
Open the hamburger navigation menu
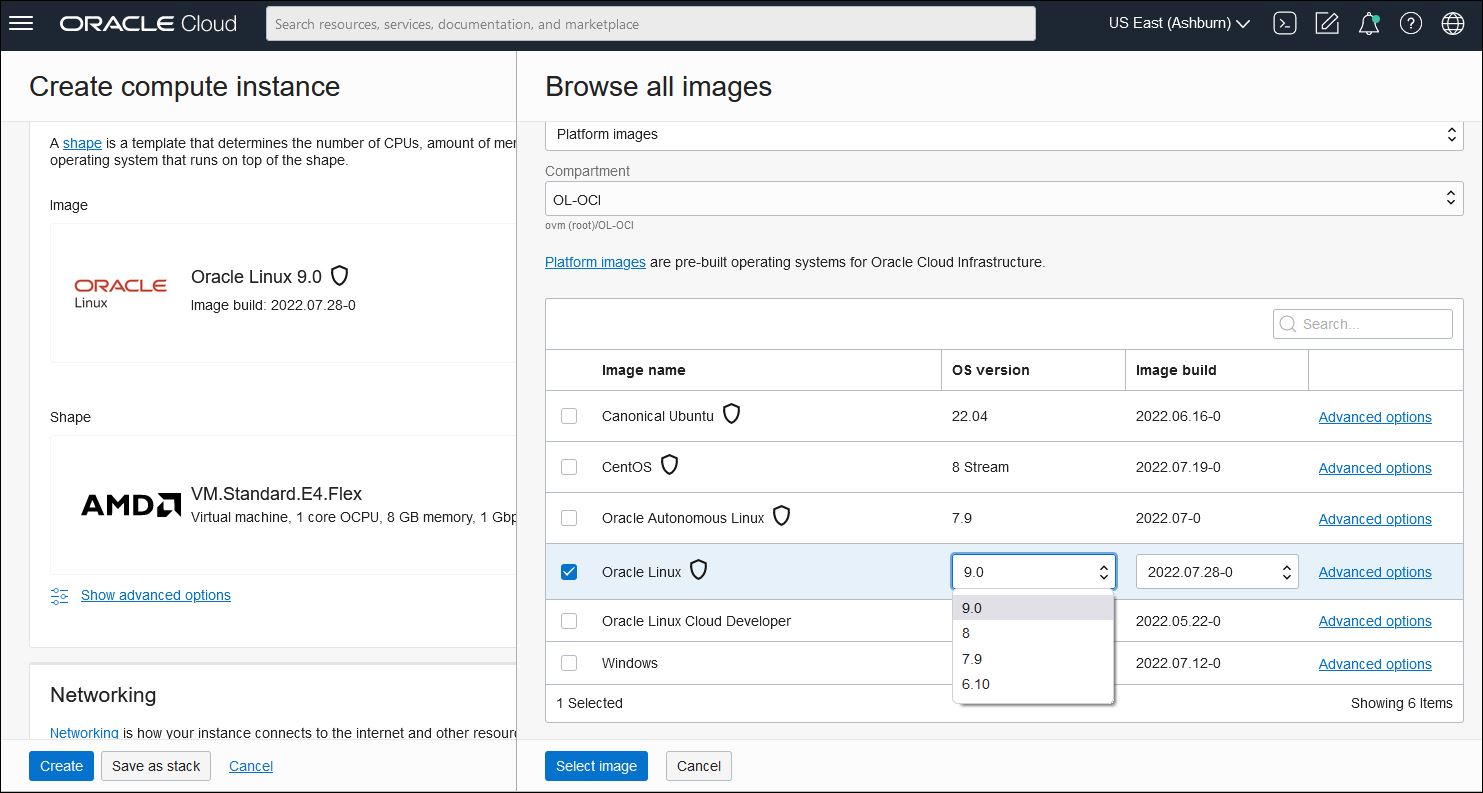(x=21, y=23)
